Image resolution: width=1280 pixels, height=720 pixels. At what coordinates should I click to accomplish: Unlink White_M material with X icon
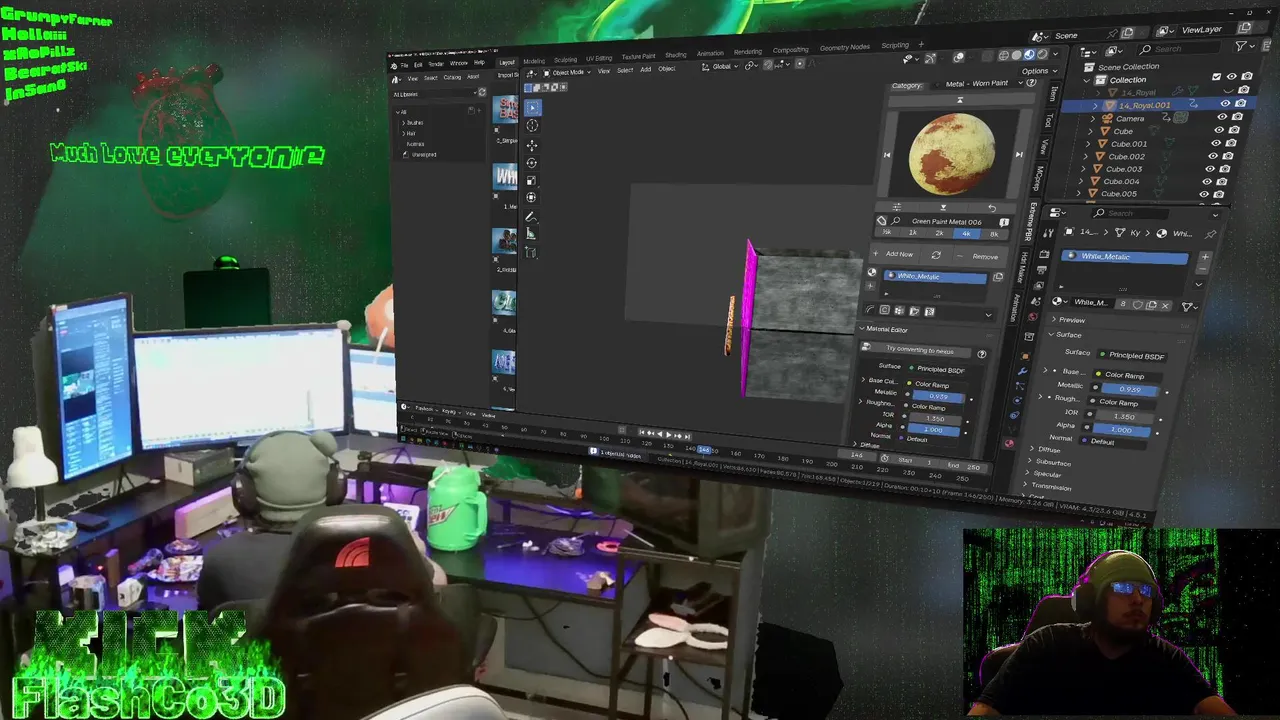(x=1165, y=305)
